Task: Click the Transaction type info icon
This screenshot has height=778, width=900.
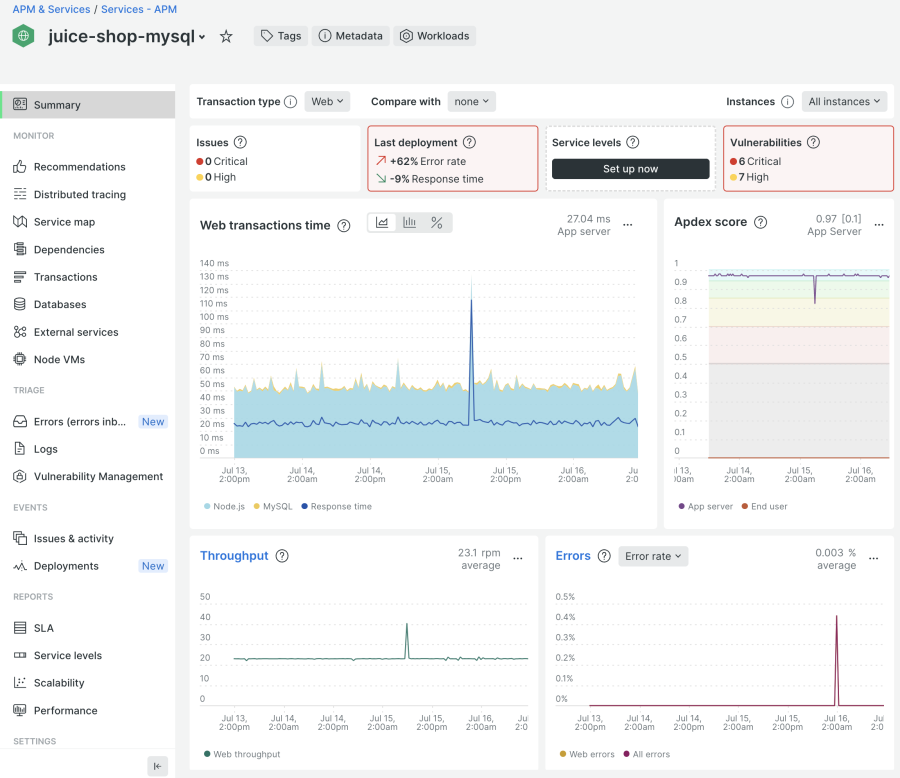Action: (290, 102)
